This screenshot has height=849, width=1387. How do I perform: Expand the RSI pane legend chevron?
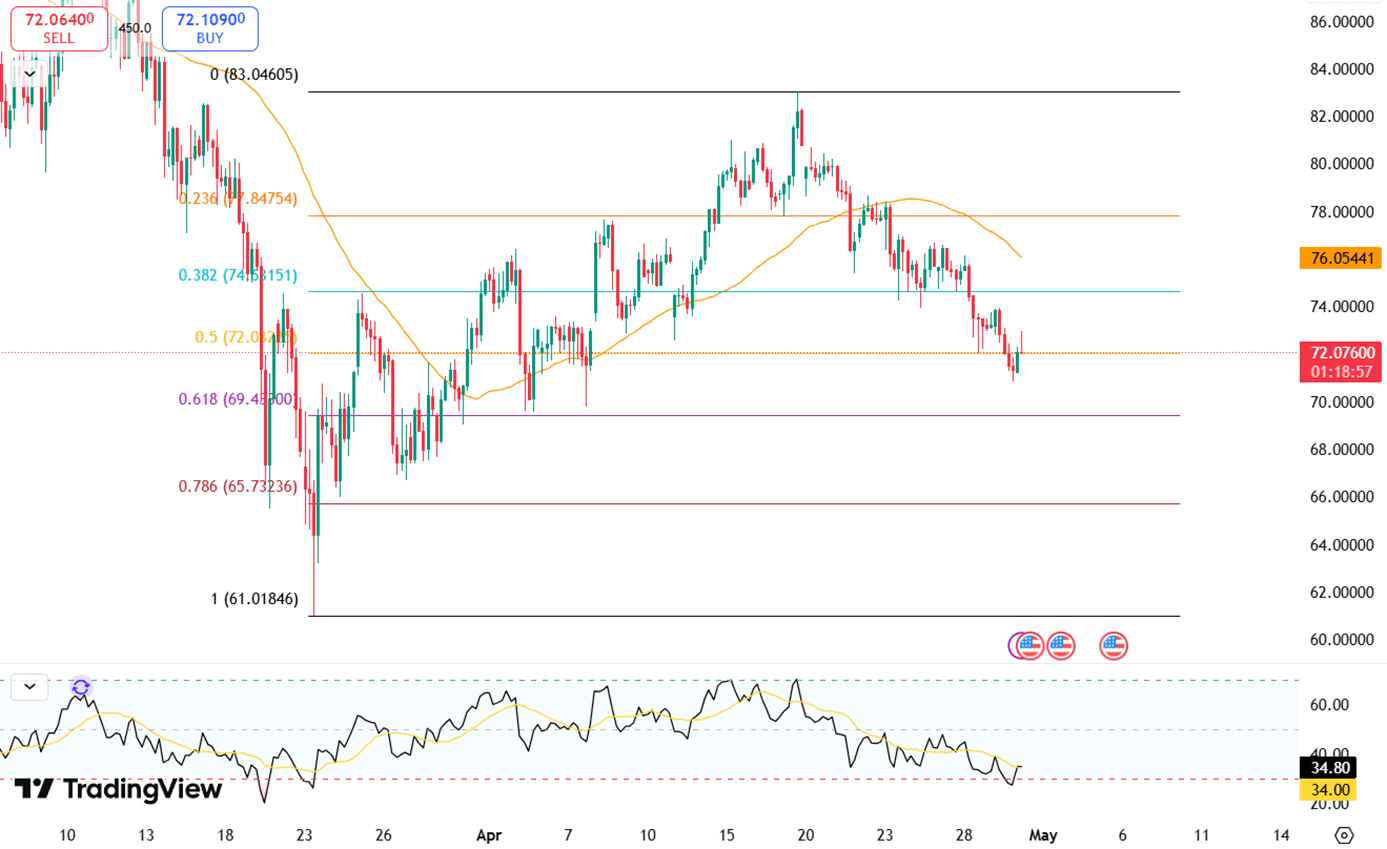[x=30, y=687]
